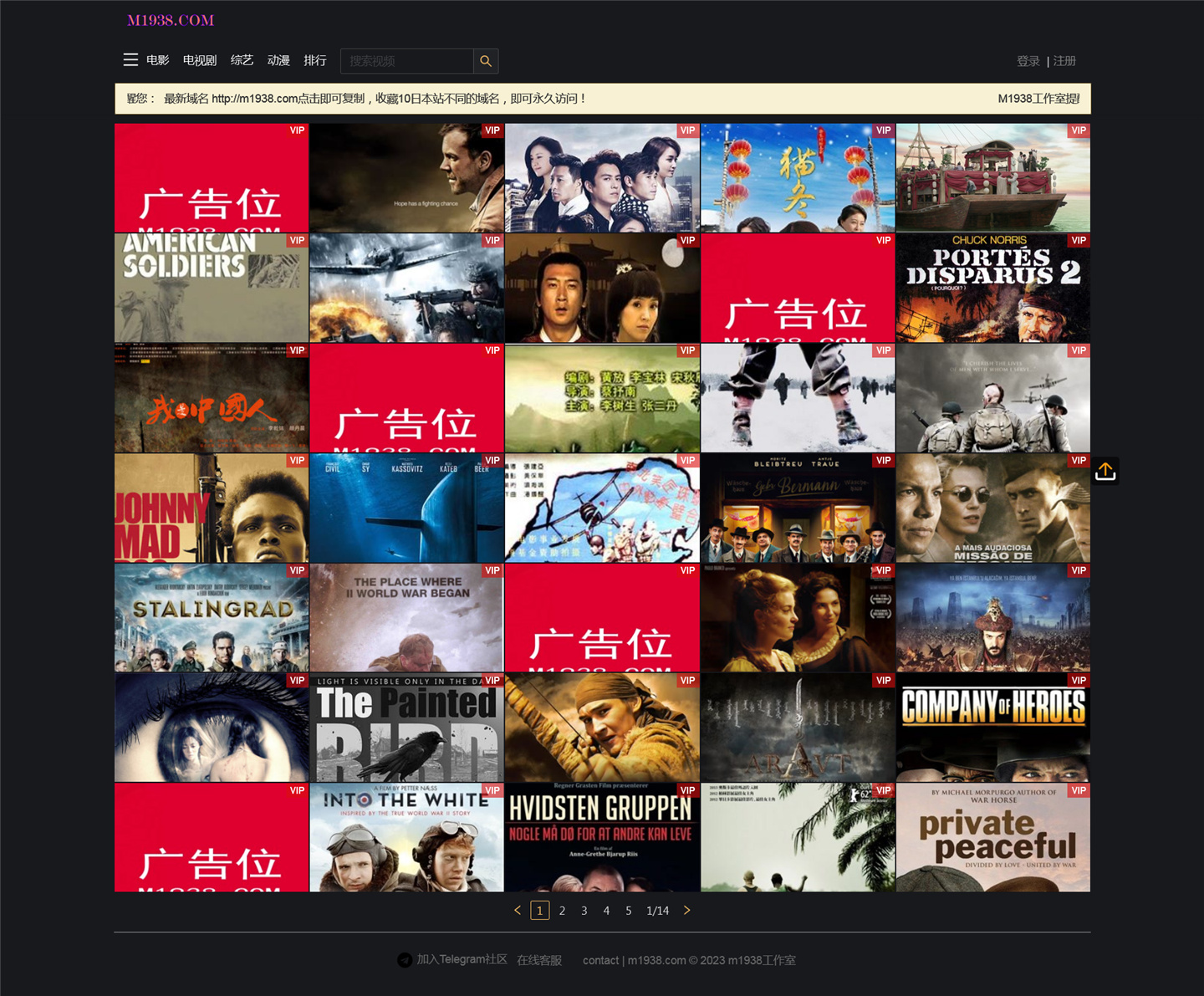Copy the http://m1938.com domain notice
The height and width of the screenshot is (996, 1204).
pyautogui.click(x=375, y=99)
